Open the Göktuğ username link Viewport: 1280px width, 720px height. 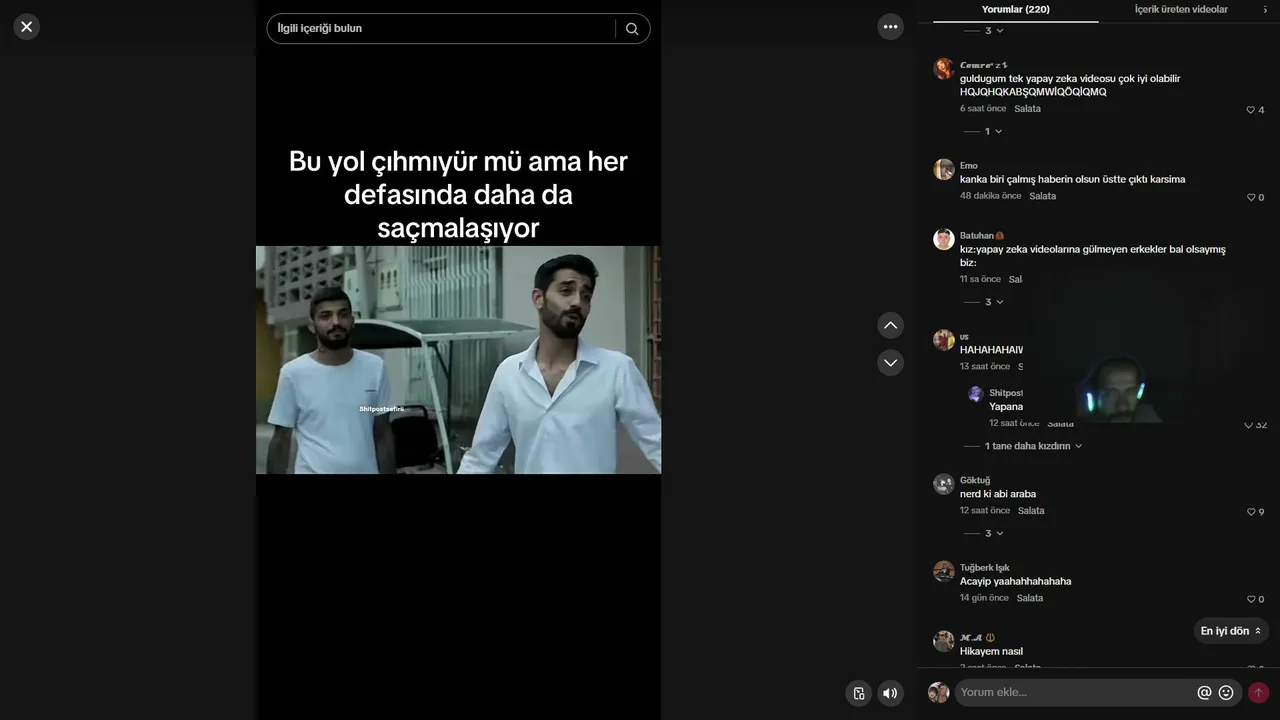[975, 480]
